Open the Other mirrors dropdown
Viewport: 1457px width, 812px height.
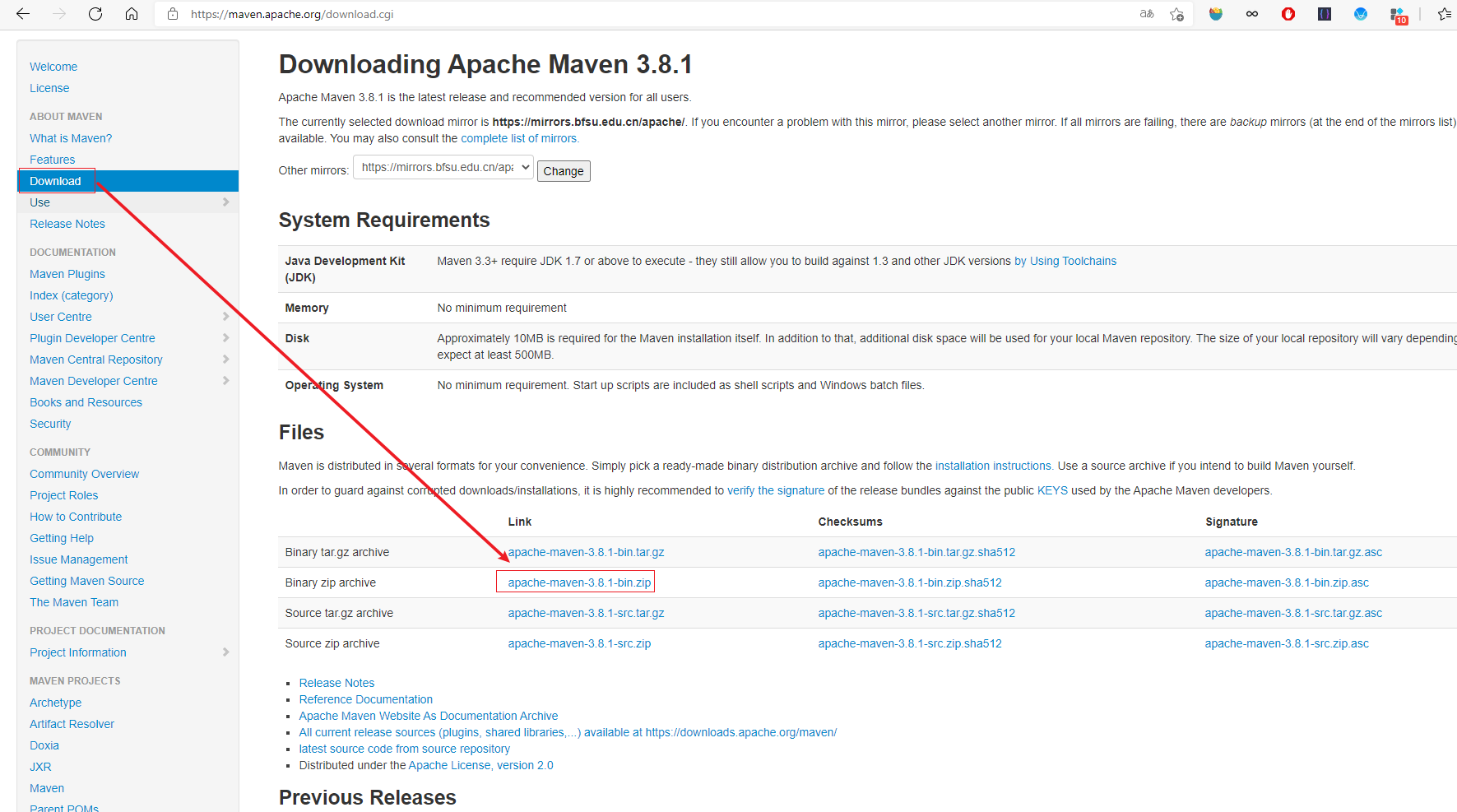pos(443,168)
